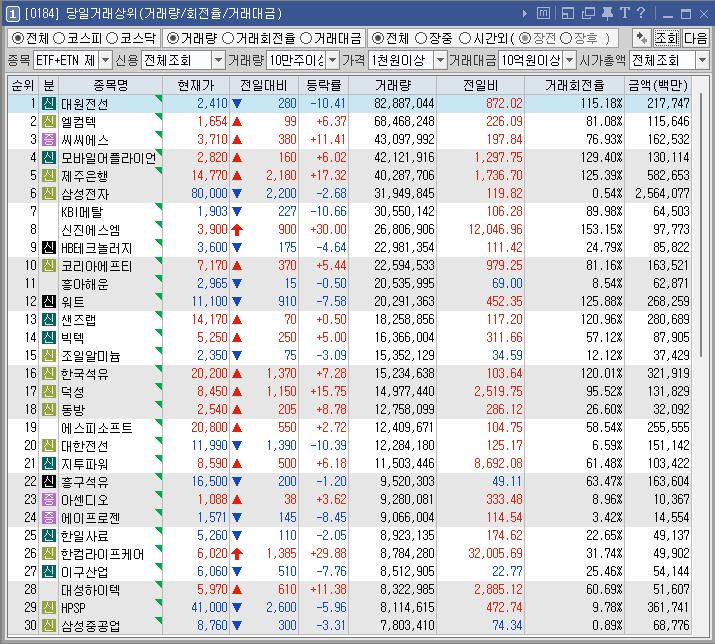Select the 장전 radio button

525,38
